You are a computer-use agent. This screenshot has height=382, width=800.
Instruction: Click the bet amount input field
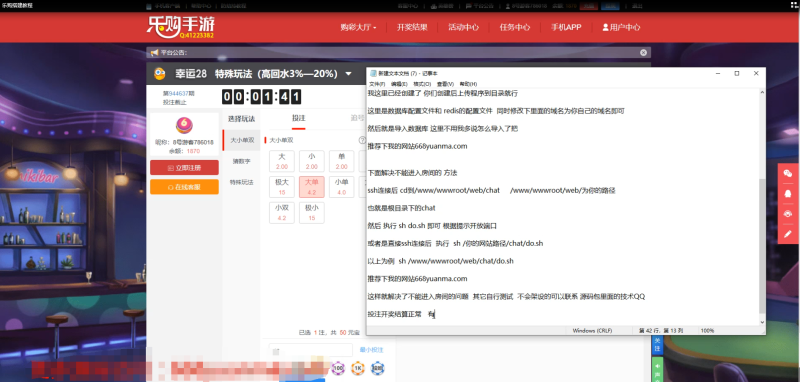[311, 350]
